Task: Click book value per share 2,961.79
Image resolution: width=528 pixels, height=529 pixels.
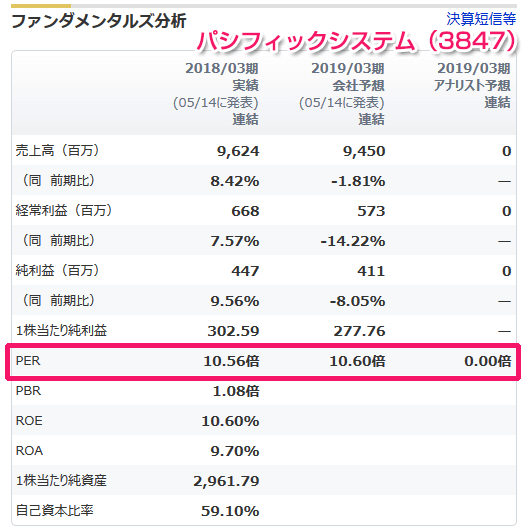Action: point(226,481)
